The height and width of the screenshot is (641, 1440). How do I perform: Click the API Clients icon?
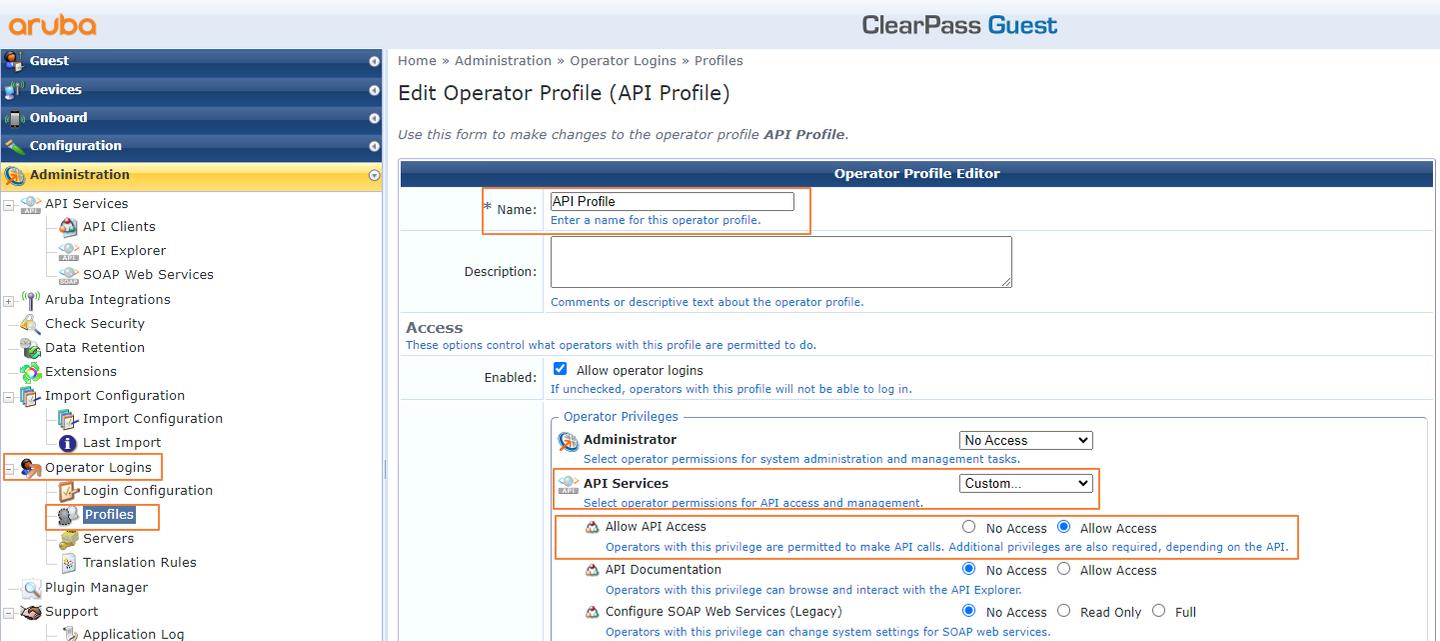click(68, 227)
